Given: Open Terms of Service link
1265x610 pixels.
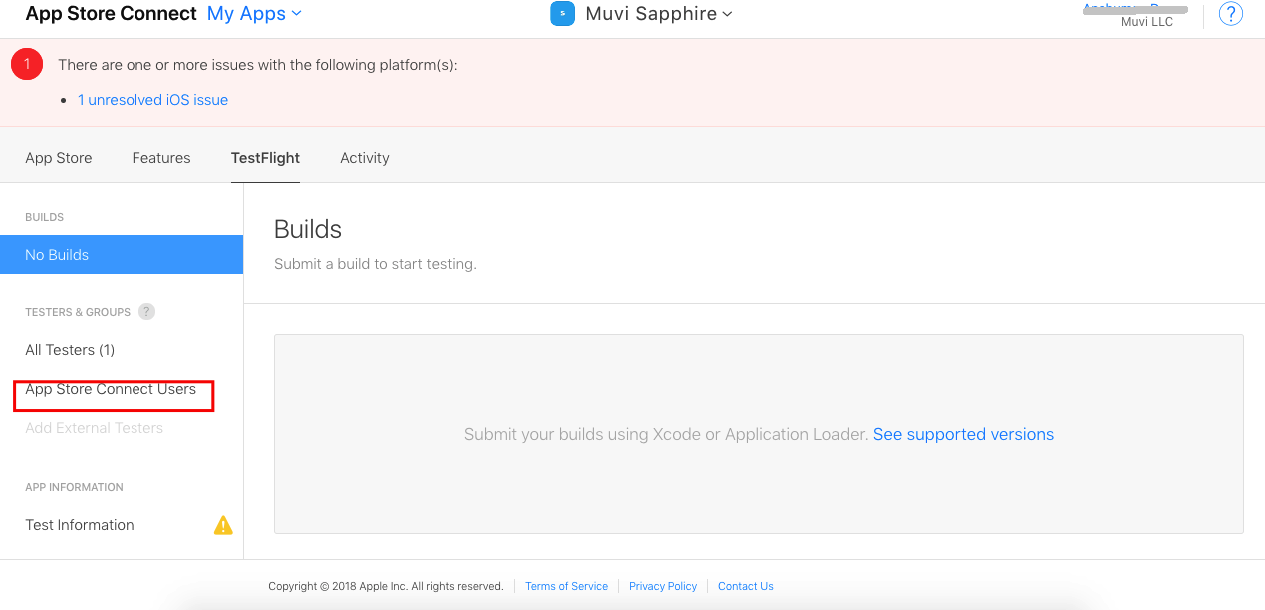Looking at the screenshot, I should point(566,586).
